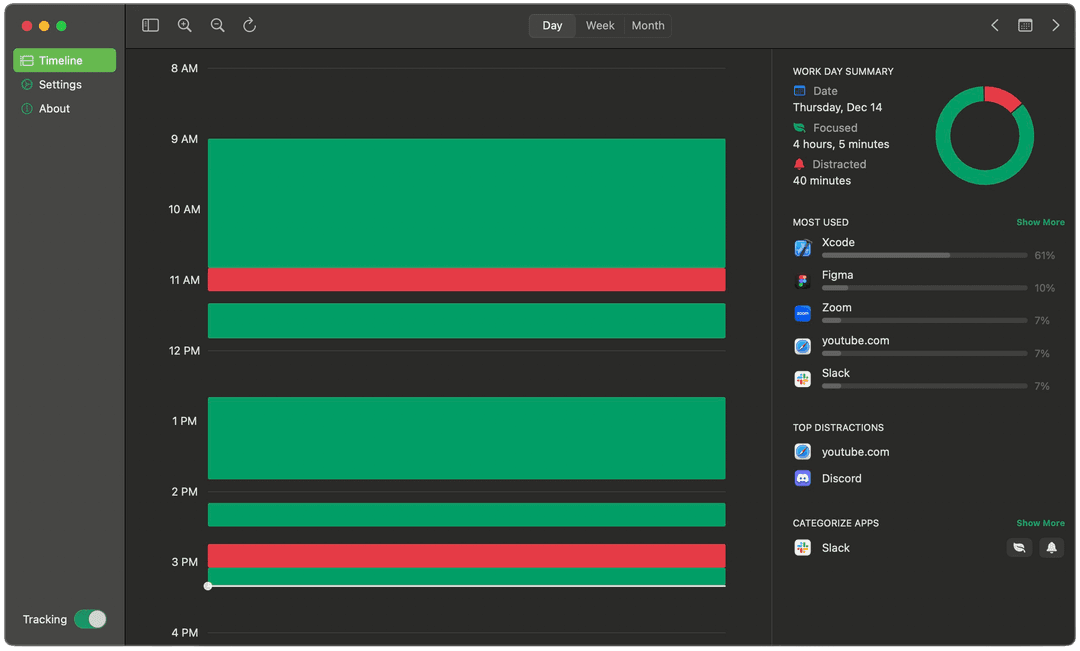The height and width of the screenshot is (651, 1080).
Task: Switch to the Day view
Action: coord(552,25)
